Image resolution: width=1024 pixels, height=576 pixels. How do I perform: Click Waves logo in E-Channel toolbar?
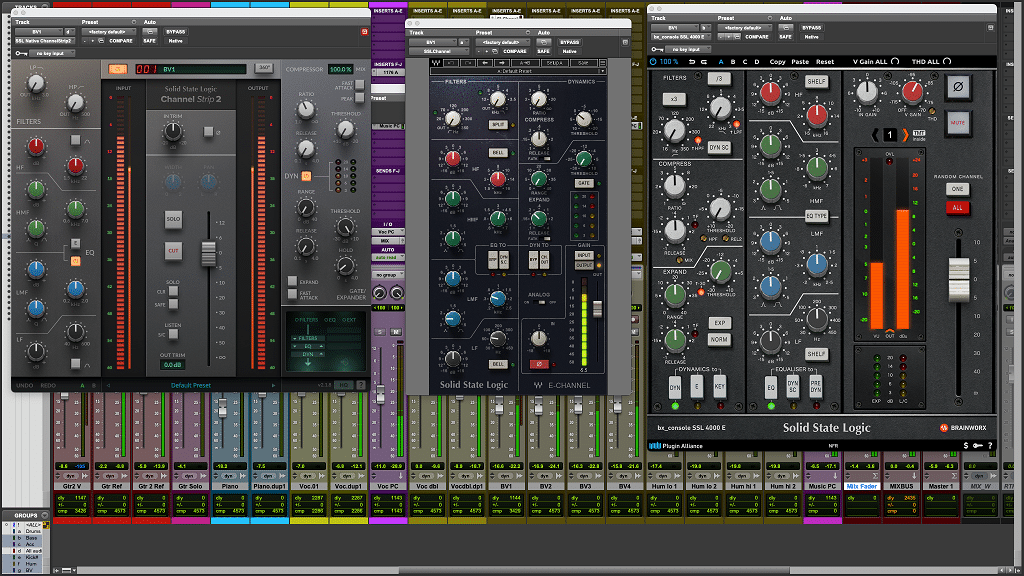click(436, 63)
